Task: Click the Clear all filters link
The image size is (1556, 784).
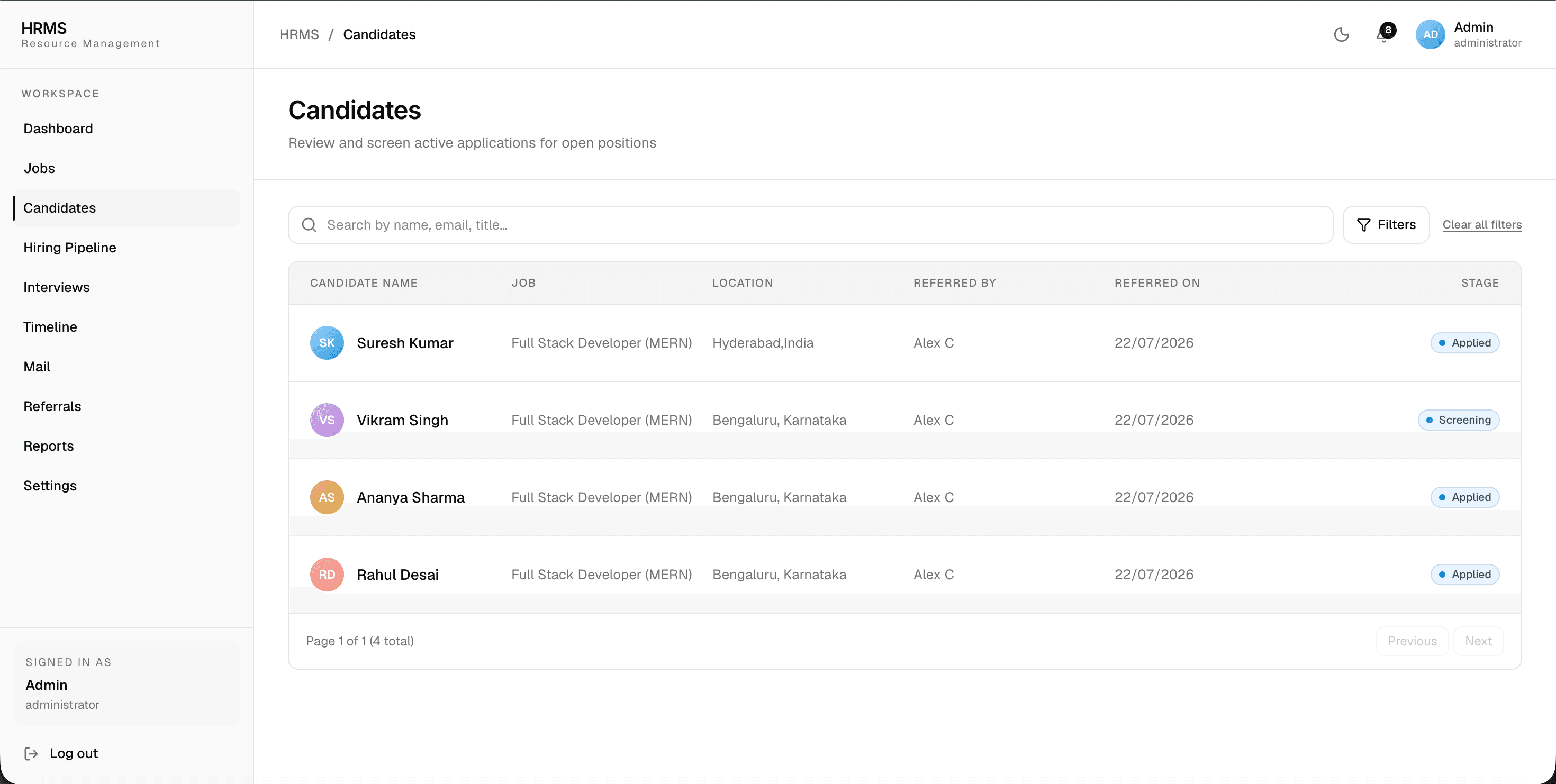Action: [x=1482, y=225]
